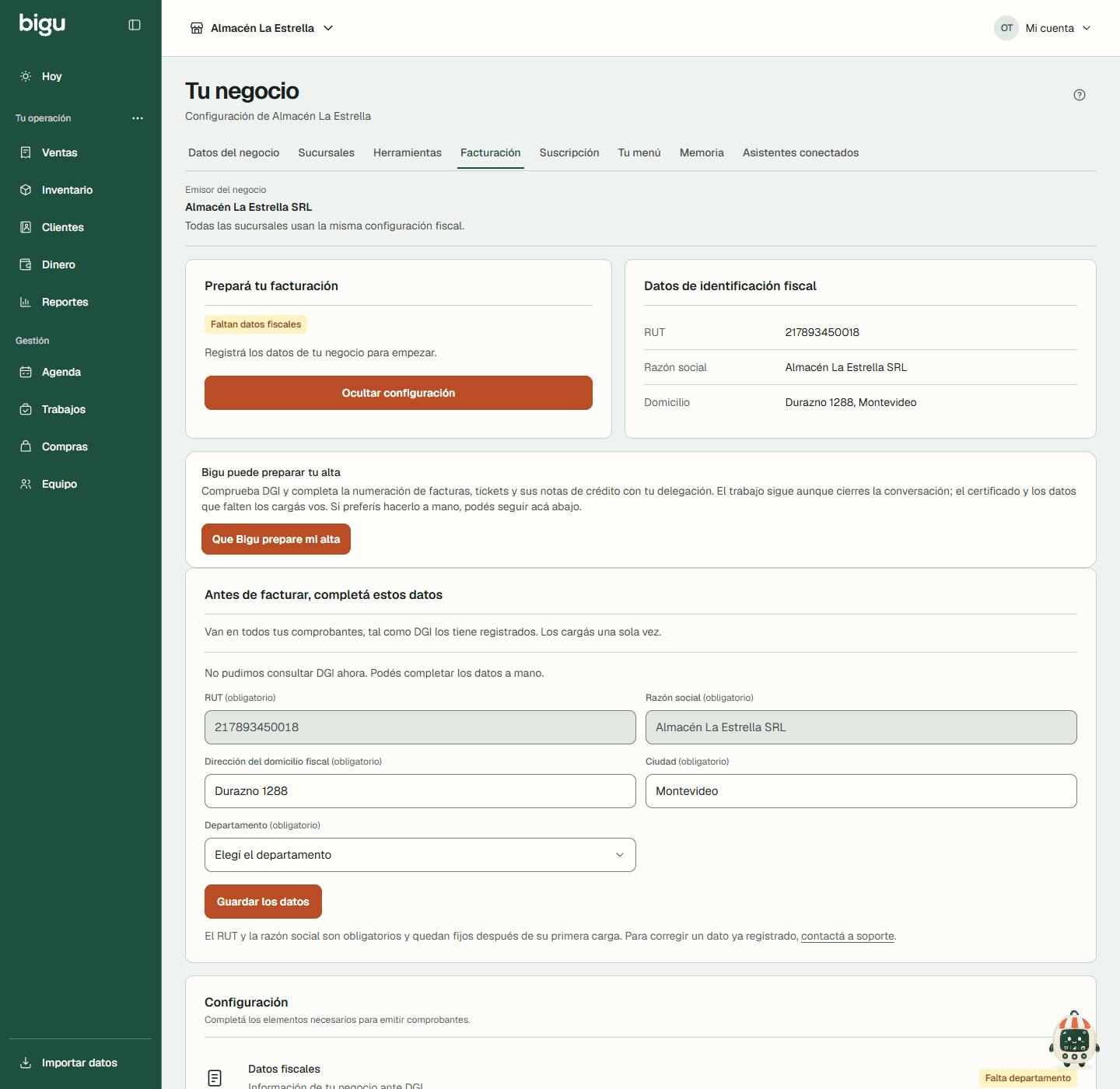Click Ocultar configuración button
Viewport: 1120px width, 1089px height.
[398, 393]
